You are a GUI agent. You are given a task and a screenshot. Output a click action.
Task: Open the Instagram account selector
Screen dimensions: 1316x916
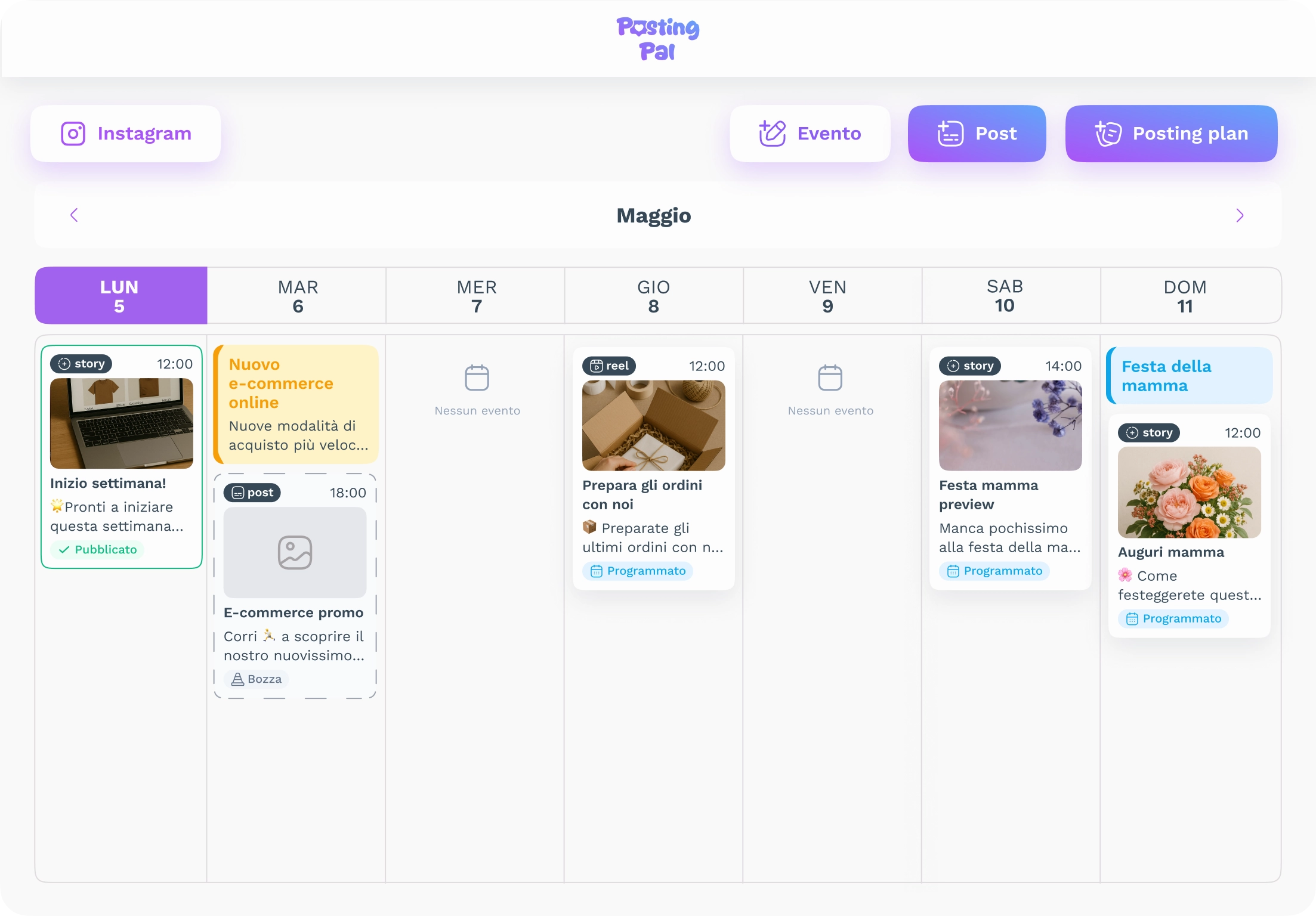pyautogui.click(x=126, y=134)
